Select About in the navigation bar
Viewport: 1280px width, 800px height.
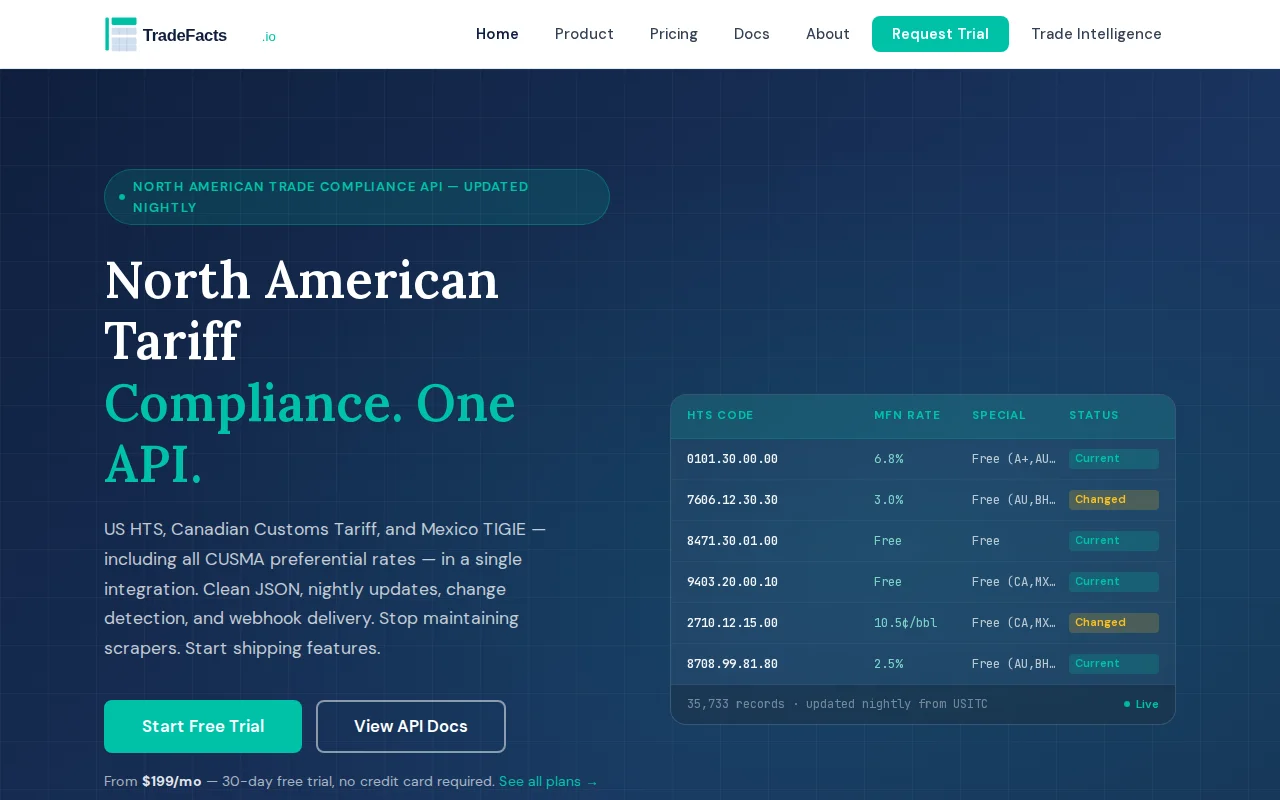[828, 34]
